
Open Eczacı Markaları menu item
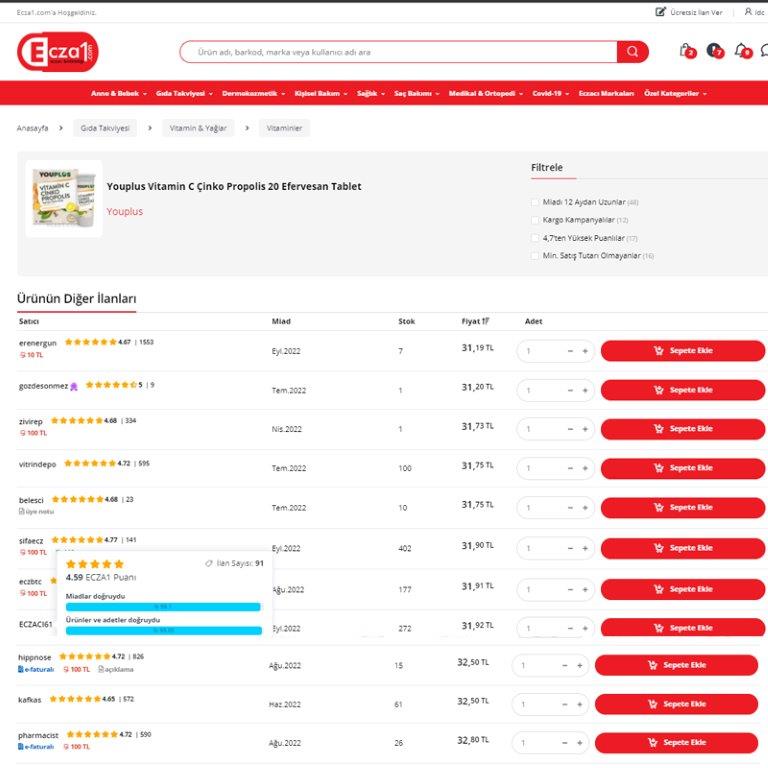(x=606, y=93)
